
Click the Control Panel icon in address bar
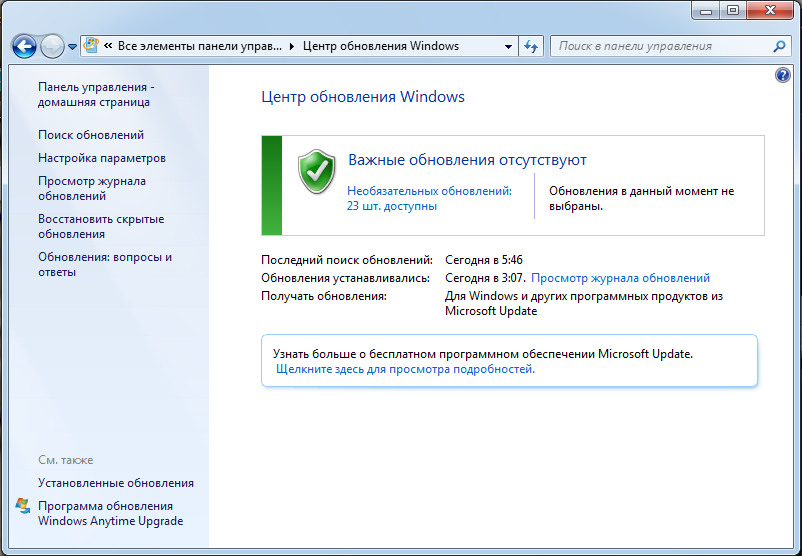[91, 46]
